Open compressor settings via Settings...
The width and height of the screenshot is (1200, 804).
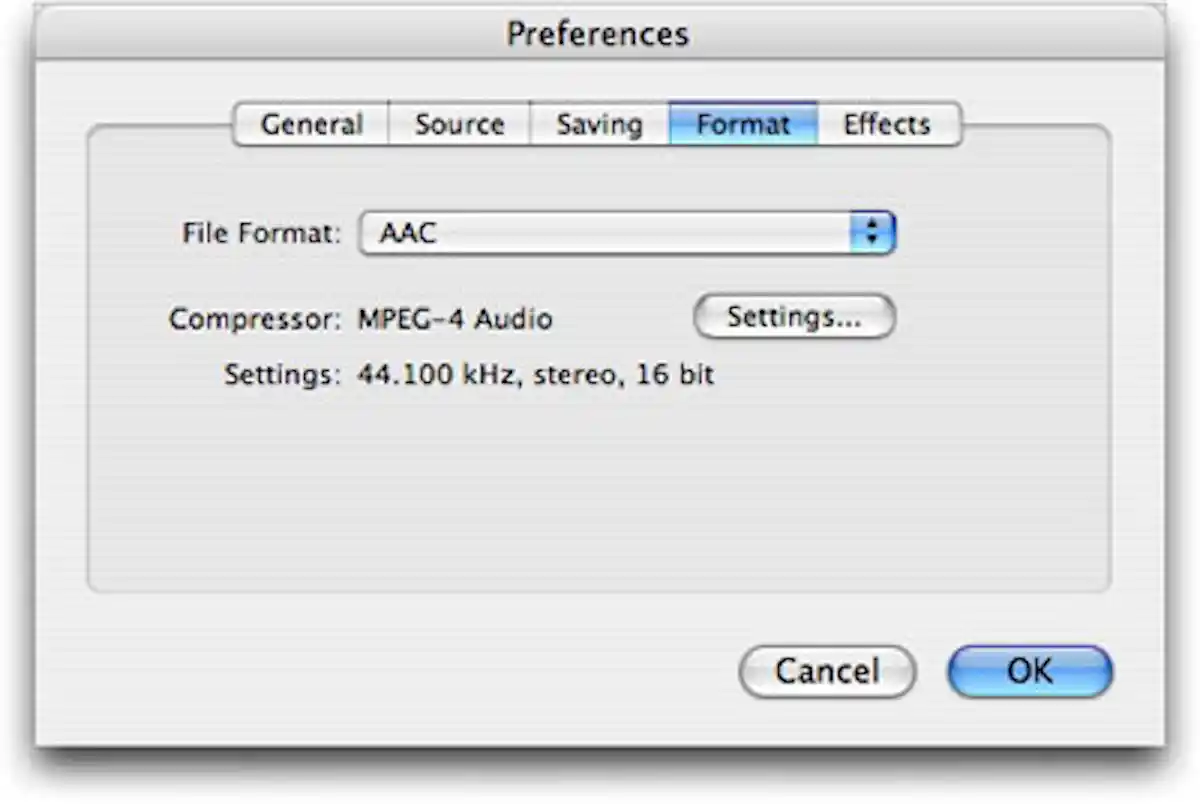pos(794,317)
